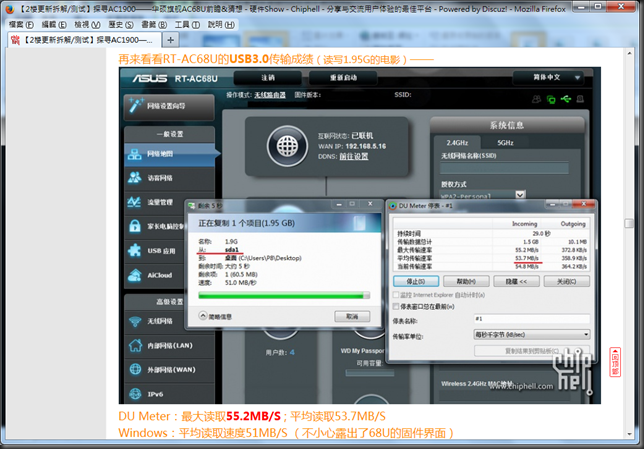This screenshot has height=449, width=644.
Task: Switch to the 2.4GHz tab
Action: tap(457, 143)
